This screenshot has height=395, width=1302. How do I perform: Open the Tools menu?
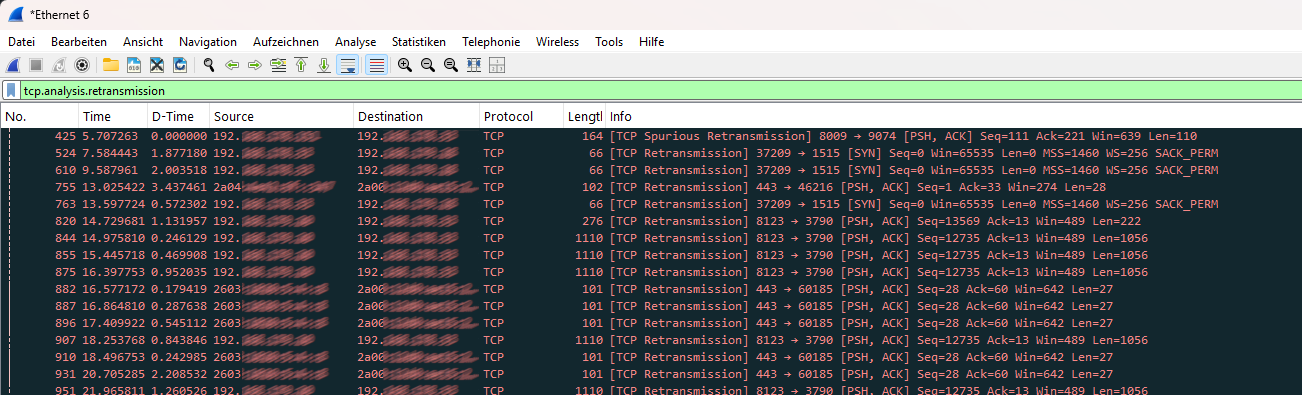click(609, 42)
